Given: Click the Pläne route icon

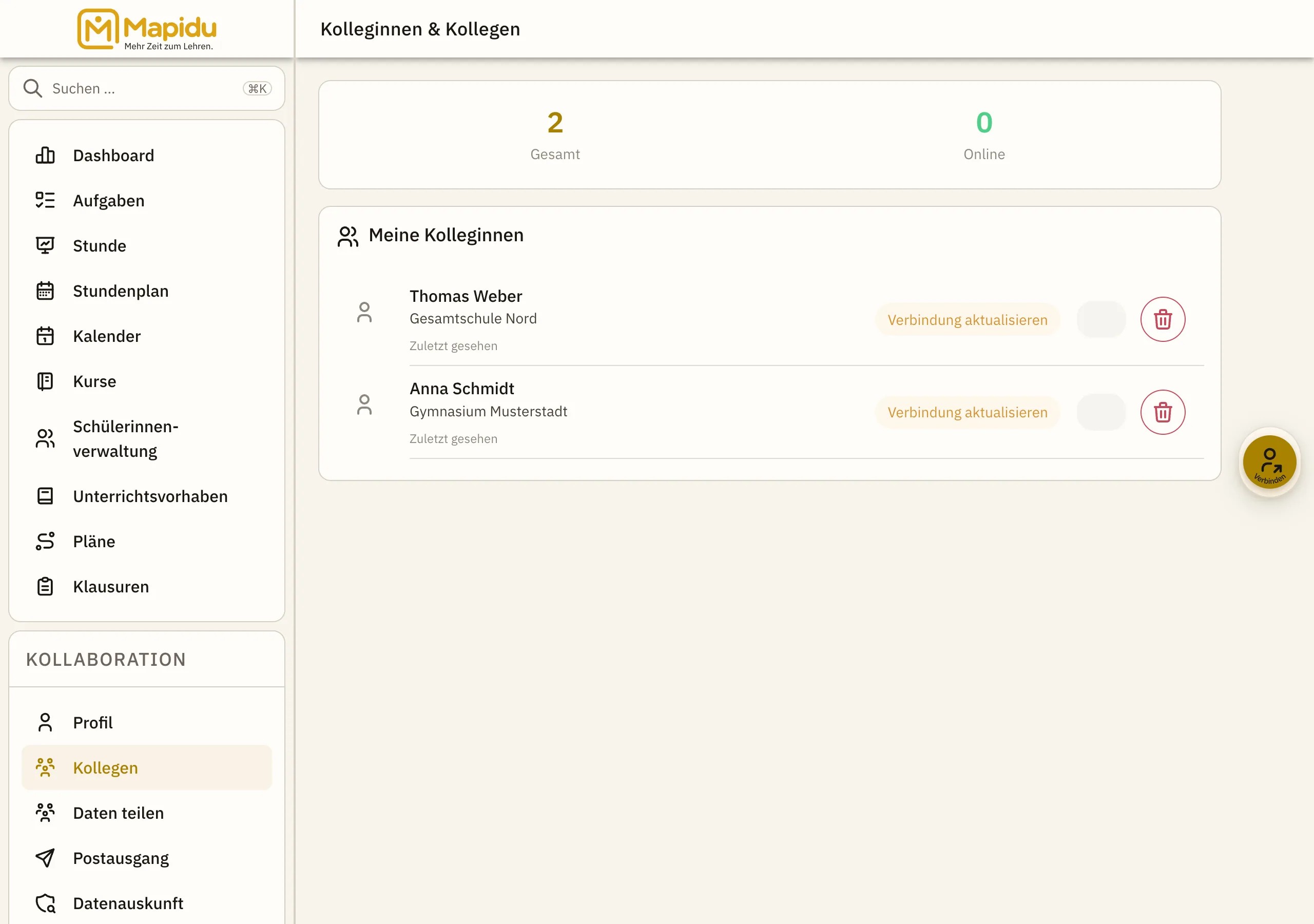Looking at the screenshot, I should click(45, 542).
